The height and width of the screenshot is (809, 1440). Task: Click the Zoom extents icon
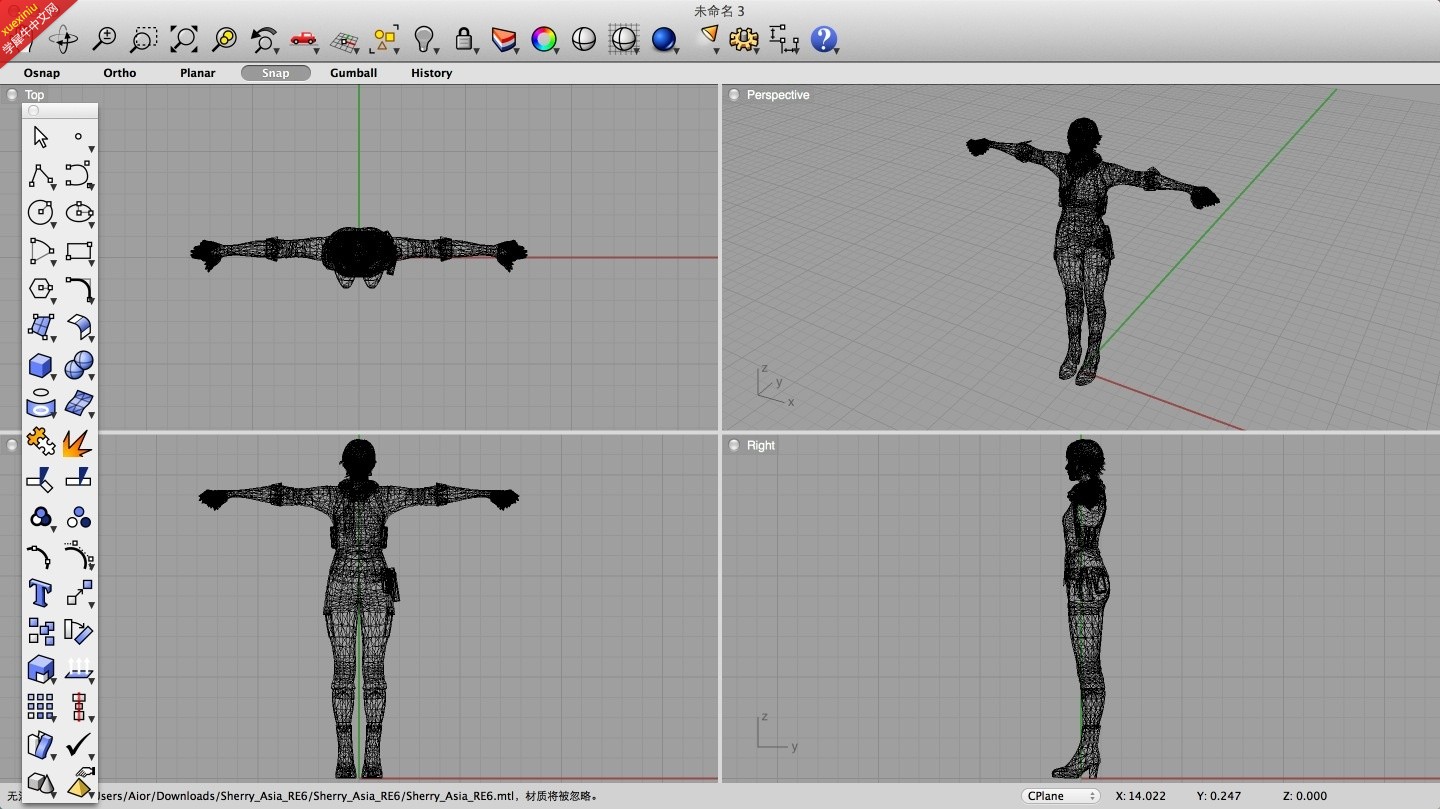[184, 39]
